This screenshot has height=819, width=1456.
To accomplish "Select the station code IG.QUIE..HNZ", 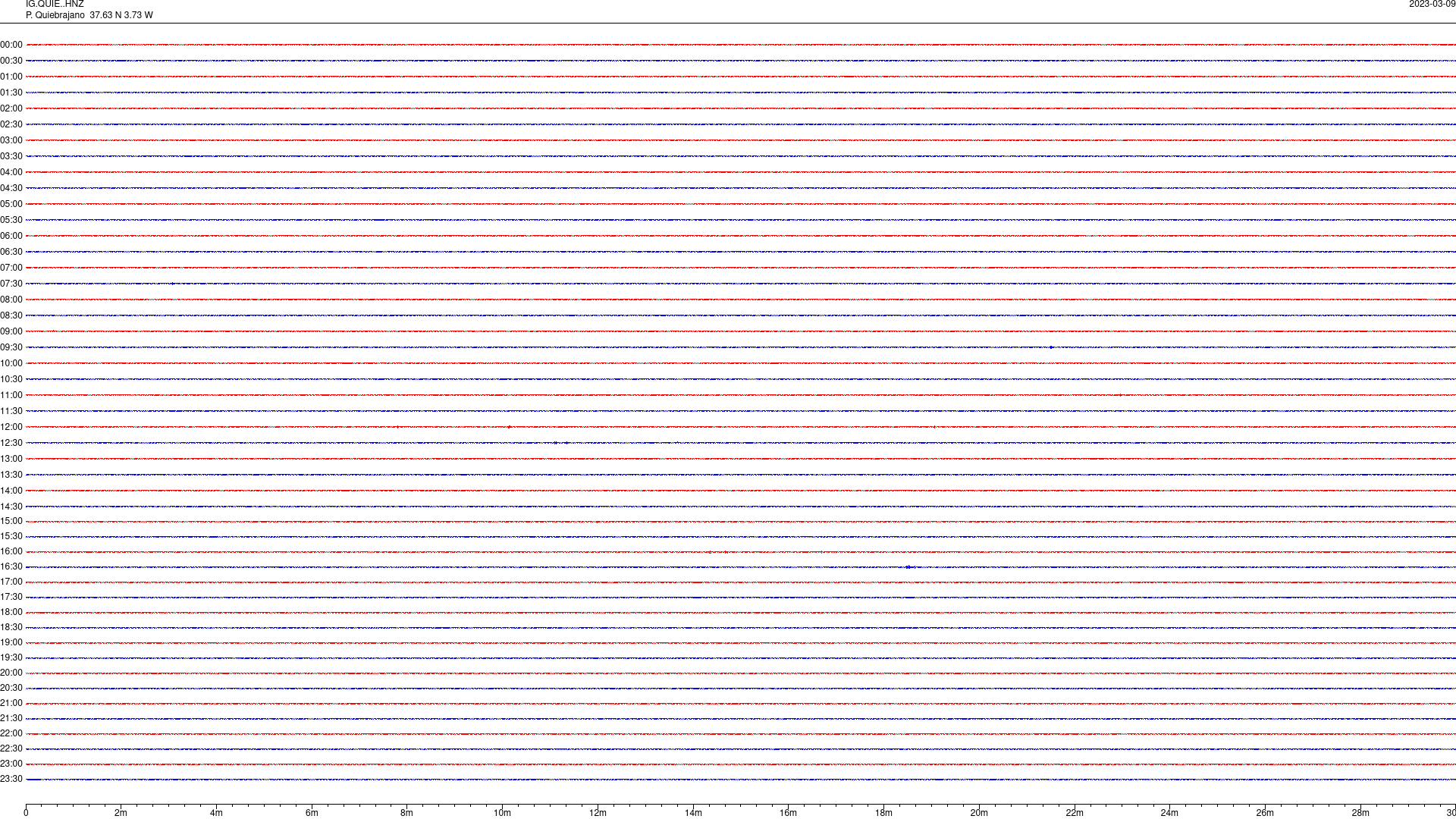I will coord(55,4).
